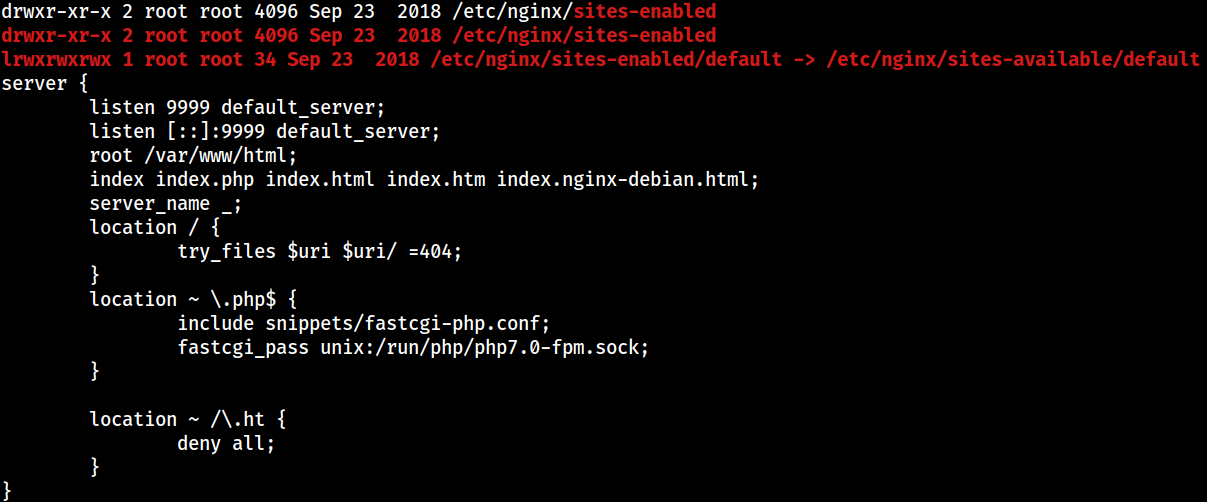Click the server_name _; directive
This screenshot has width=1207, height=502.
click(x=166, y=203)
